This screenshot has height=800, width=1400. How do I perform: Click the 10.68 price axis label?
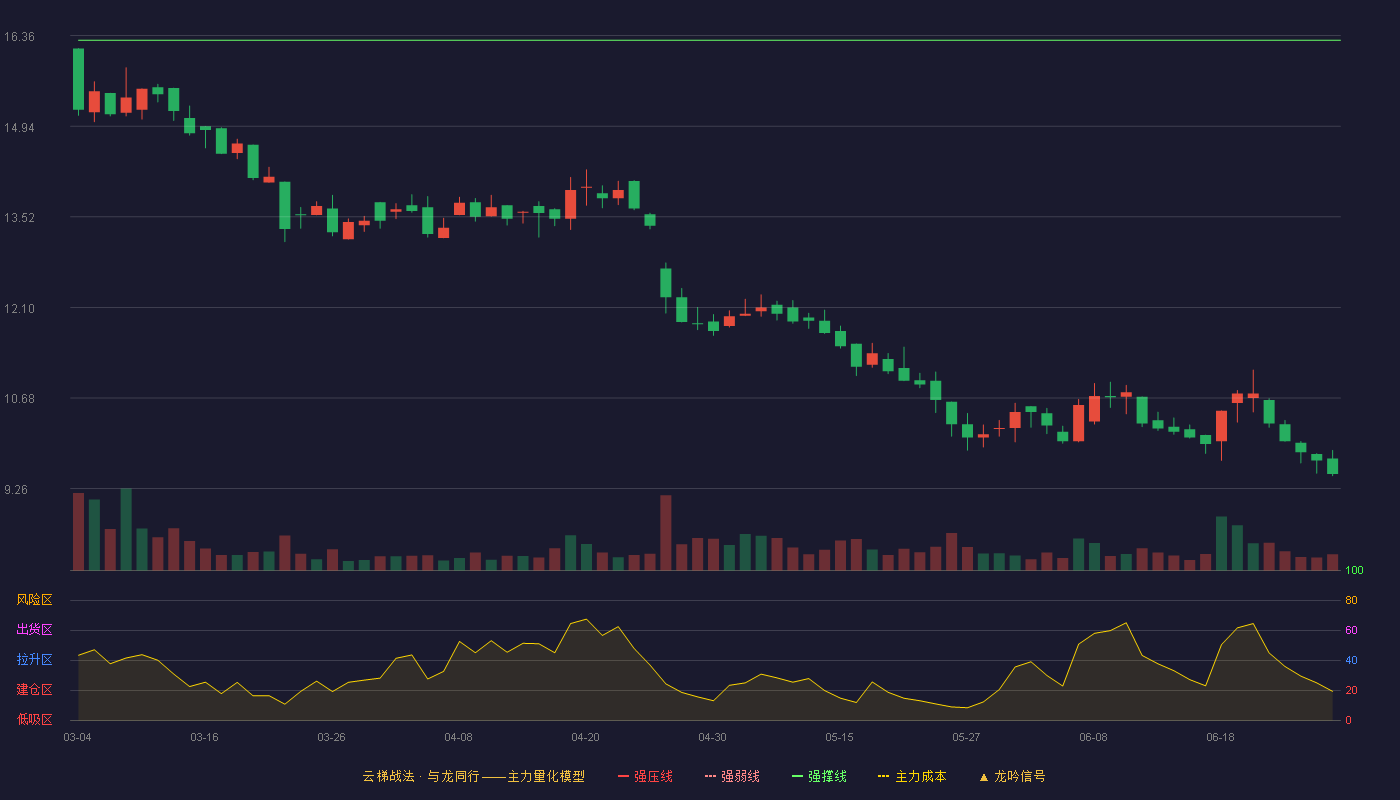click(19, 399)
